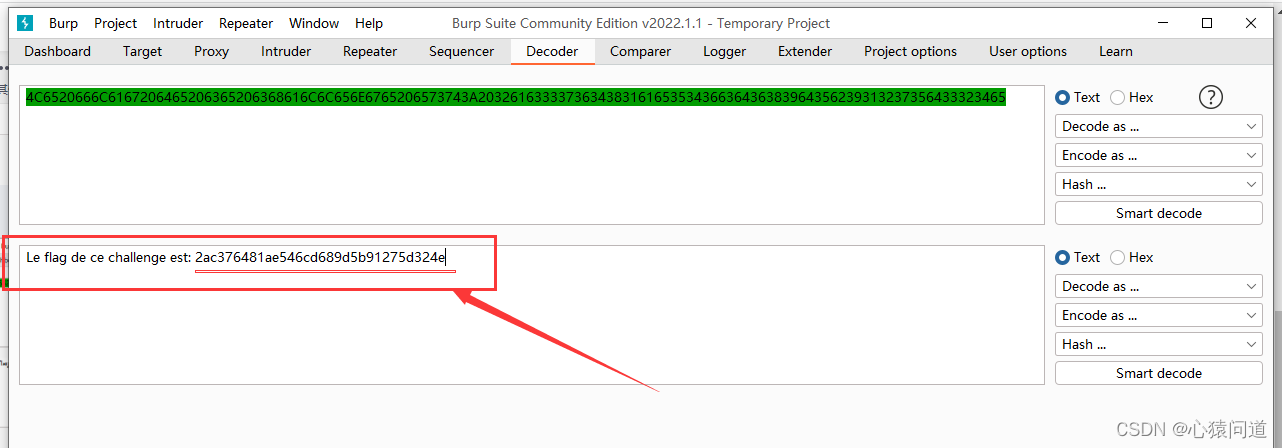Open the decoder help question-mark icon

coord(1210,97)
